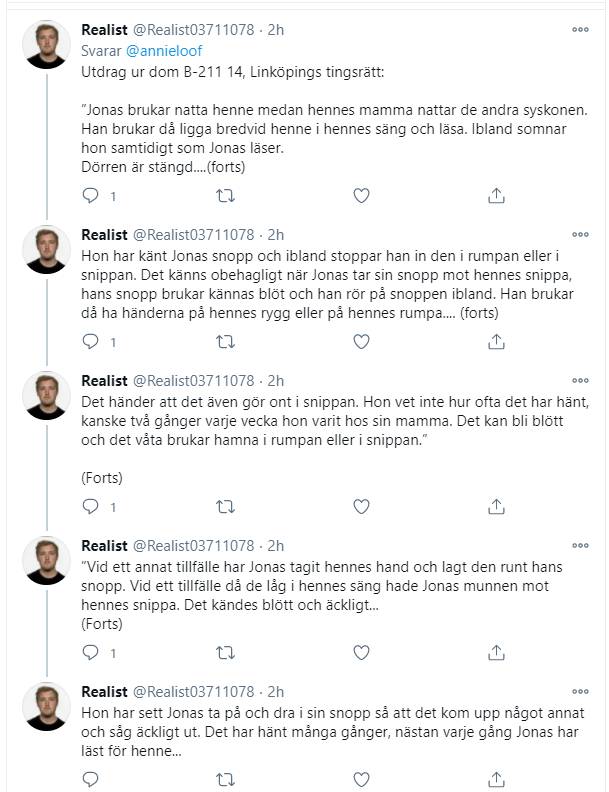
Task: Retweet the tweet starting 'Utdrag ur dom'
Action: click(225, 195)
